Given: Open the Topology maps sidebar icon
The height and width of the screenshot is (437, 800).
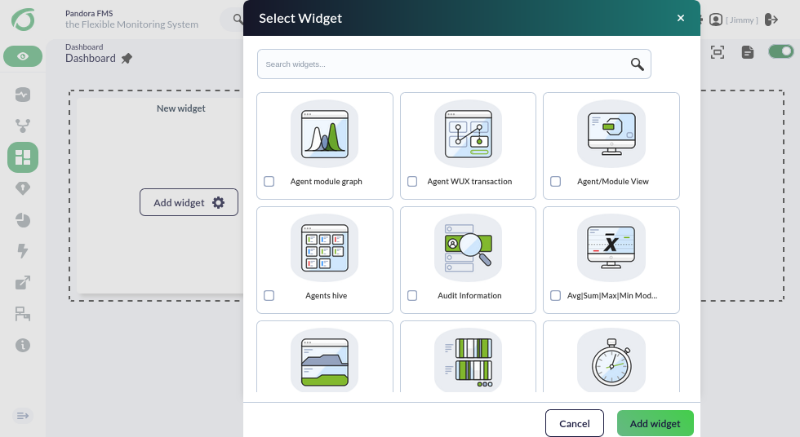Looking at the screenshot, I should 22,125.
